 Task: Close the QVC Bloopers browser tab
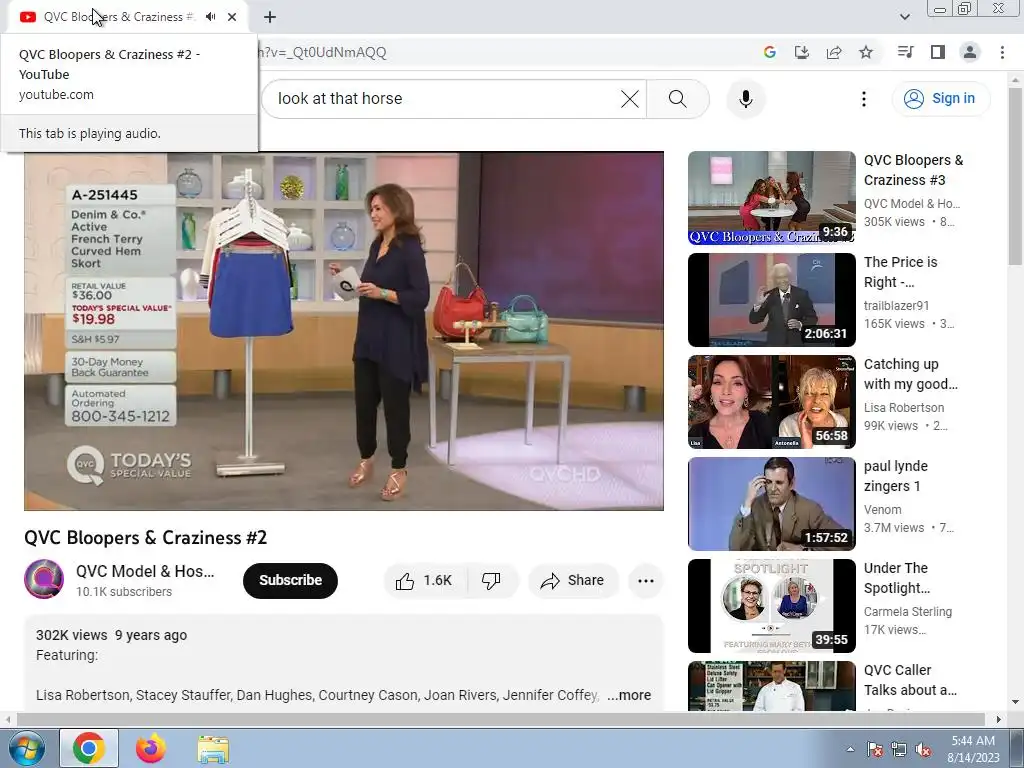pyautogui.click(x=232, y=17)
